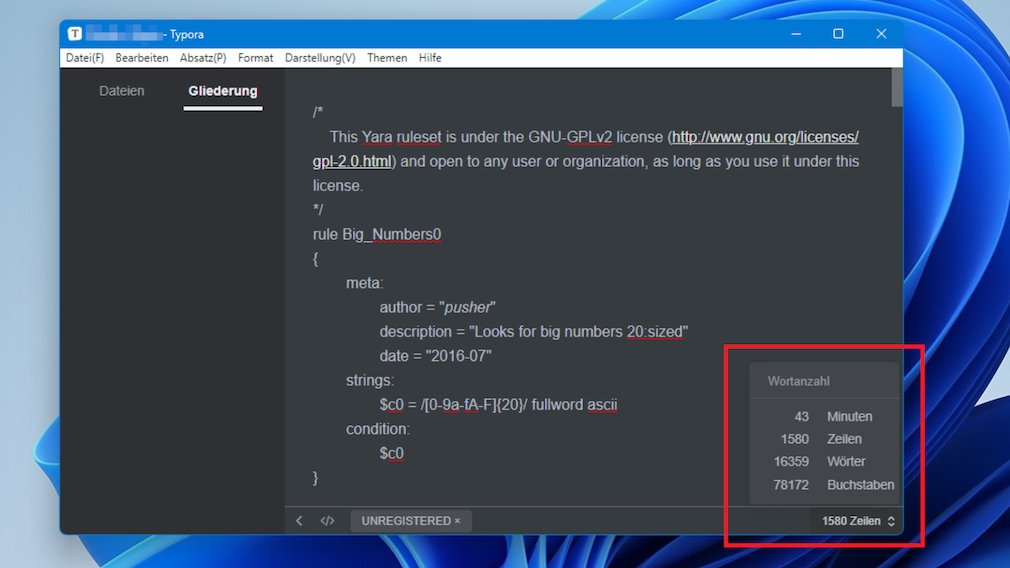The width and height of the screenshot is (1010, 568).
Task: Open the Datei(F) menu
Action: (x=85, y=58)
